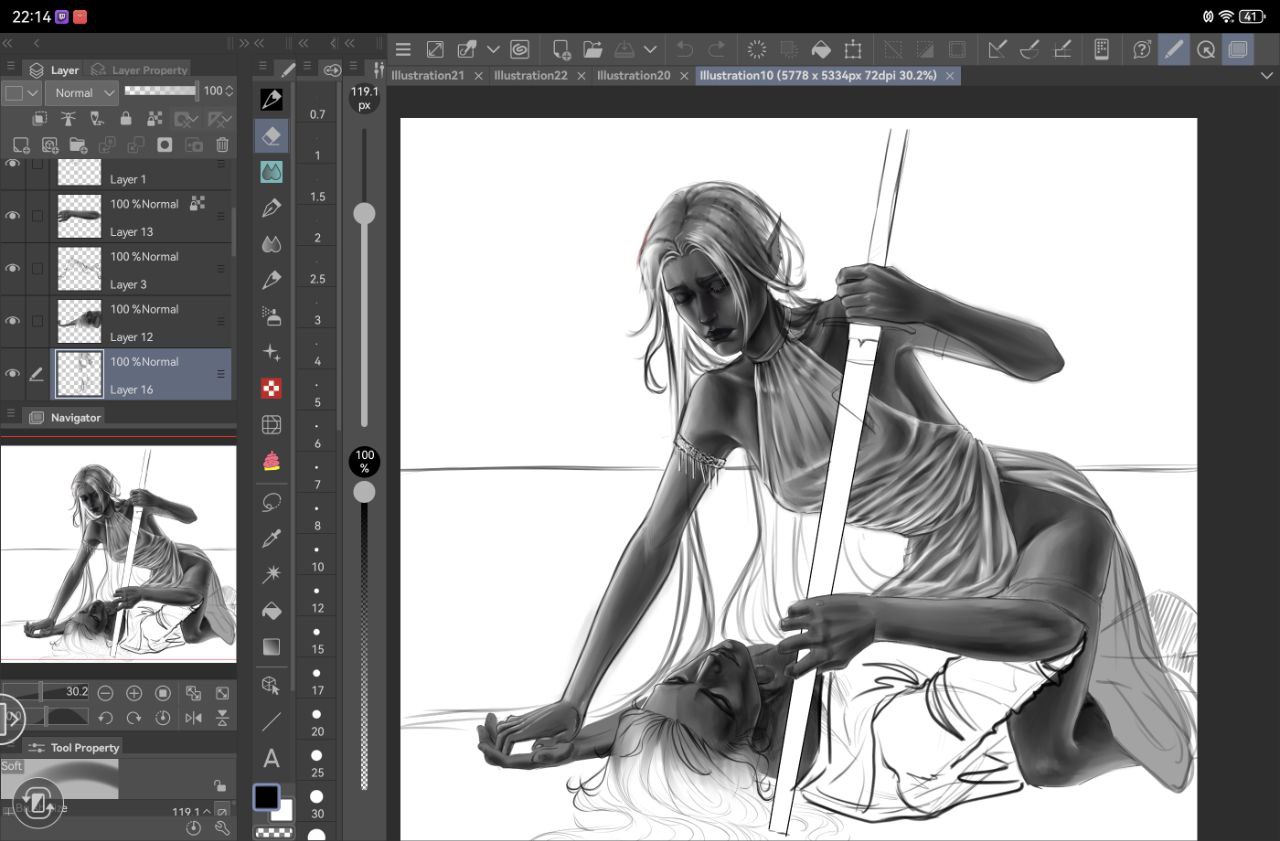1280x841 pixels.
Task: Select the Fill bucket tool
Action: pos(271,610)
